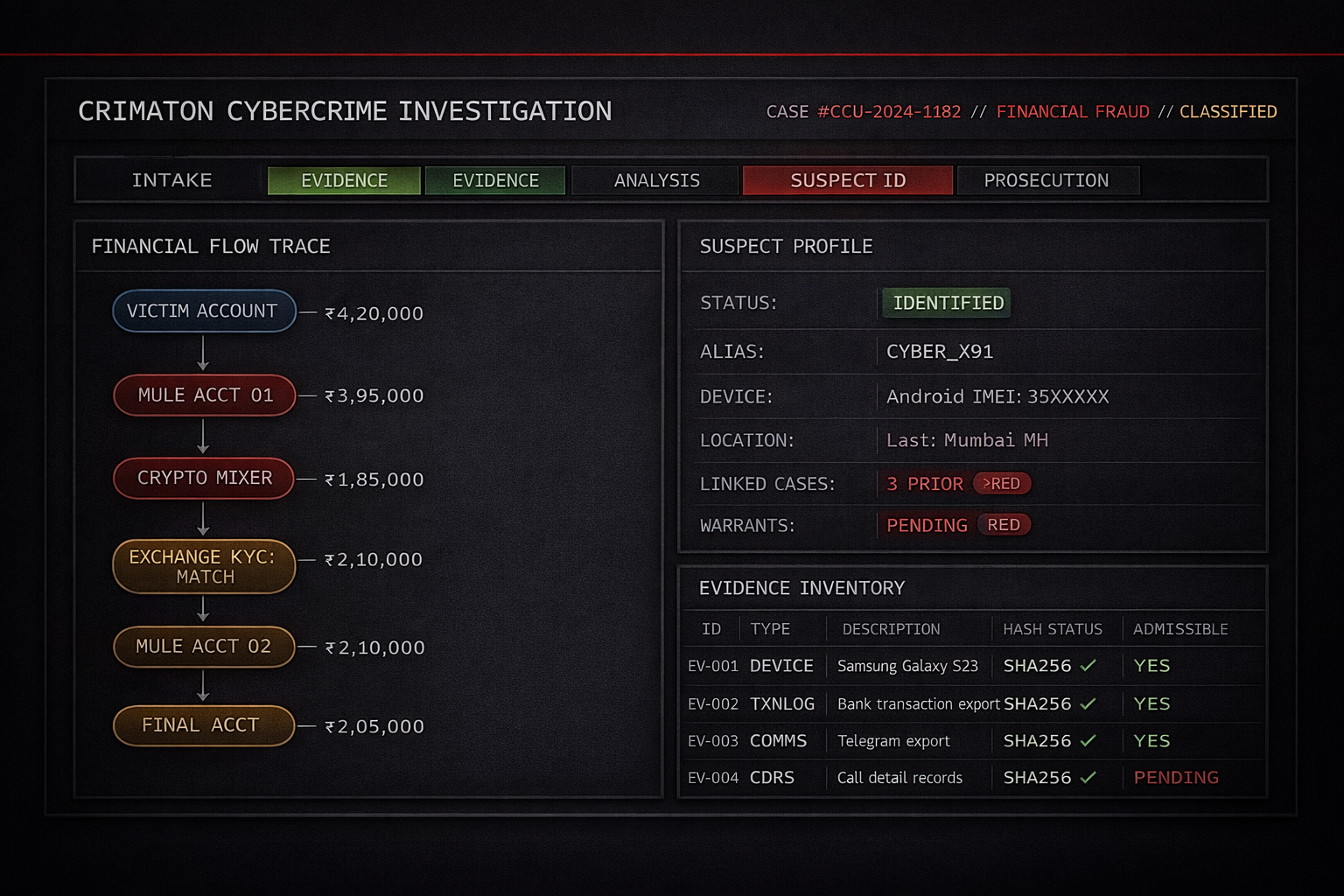Toggle the PENDING admissible state on EV-004
This screenshot has width=1344, height=896.
[1176, 777]
